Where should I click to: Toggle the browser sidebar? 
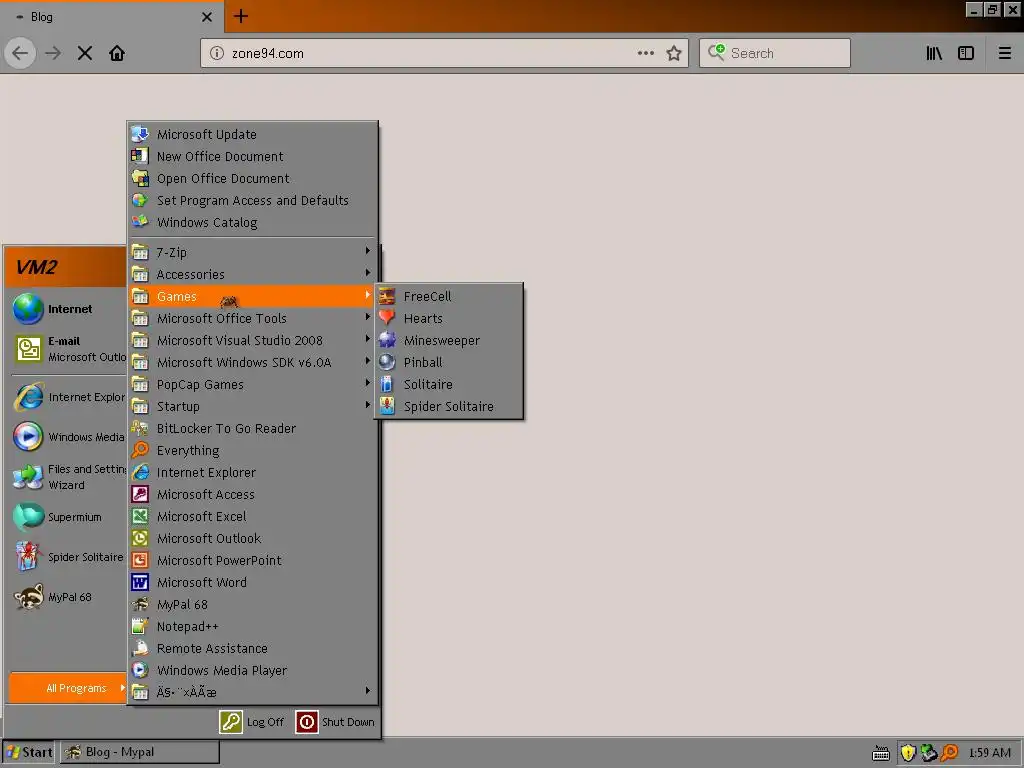966,54
